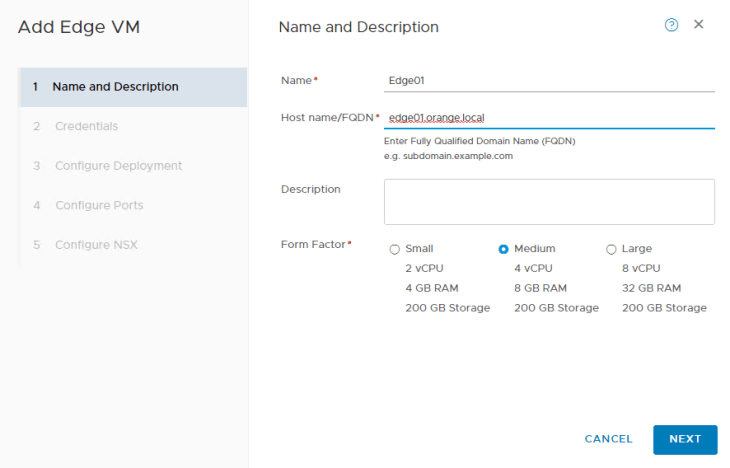Click the FQDN example hint text

(450, 156)
